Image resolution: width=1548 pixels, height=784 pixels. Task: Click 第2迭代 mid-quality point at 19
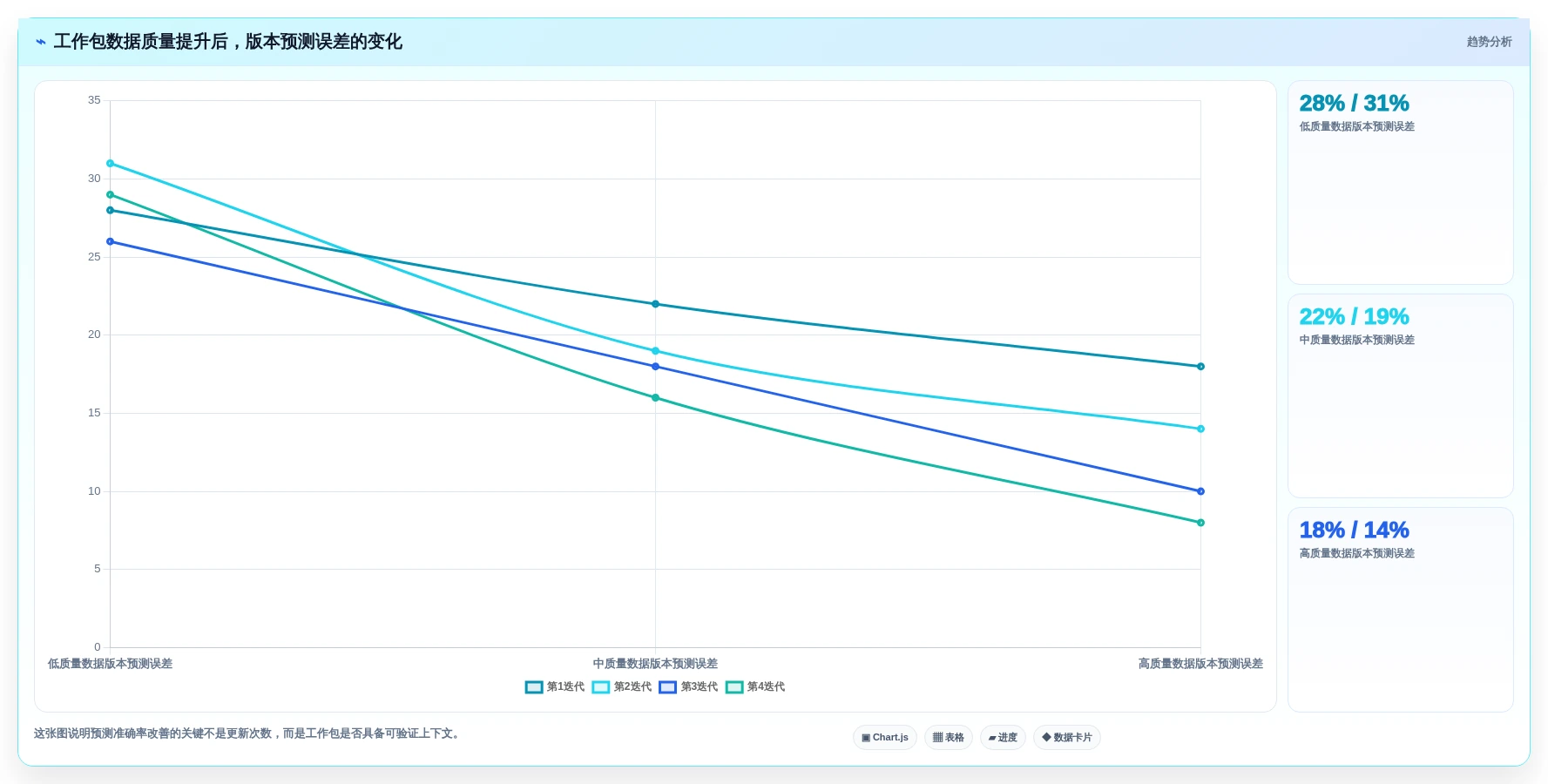pyautogui.click(x=655, y=351)
